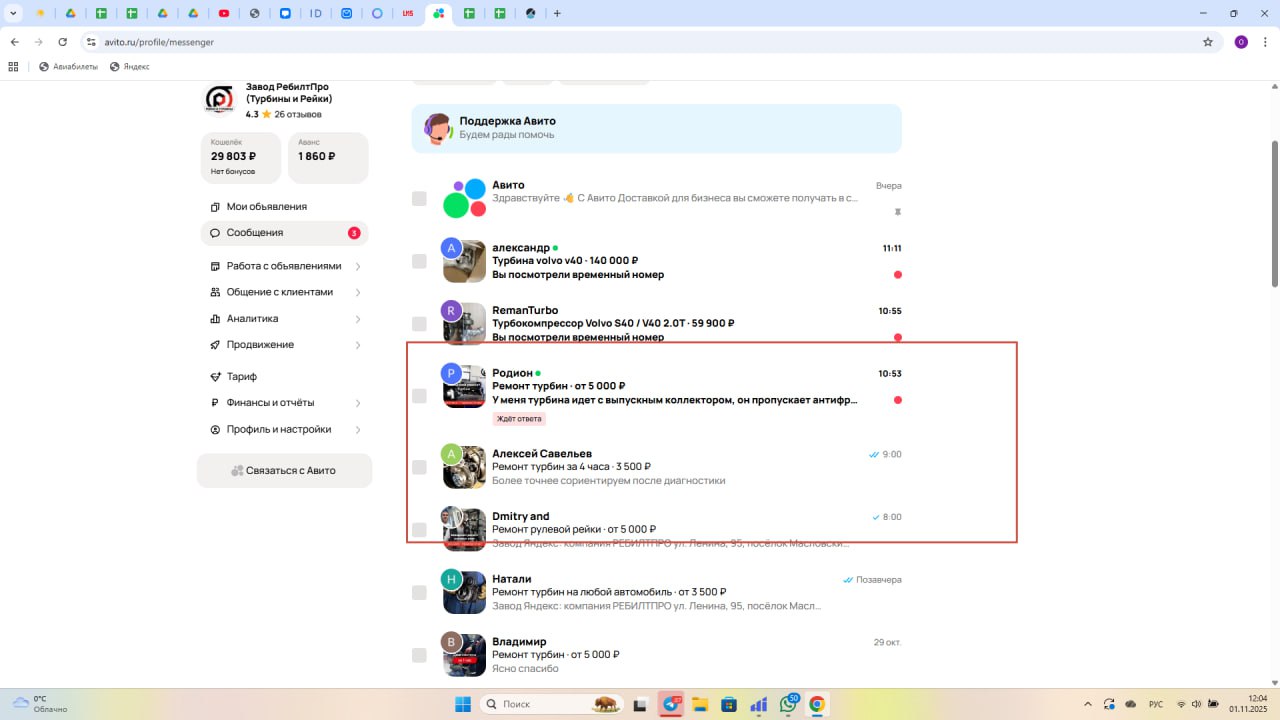Image resolution: width=1280 pixels, height=720 pixels.
Task: Click the РебилтПро profile logo
Action: click(x=219, y=100)
